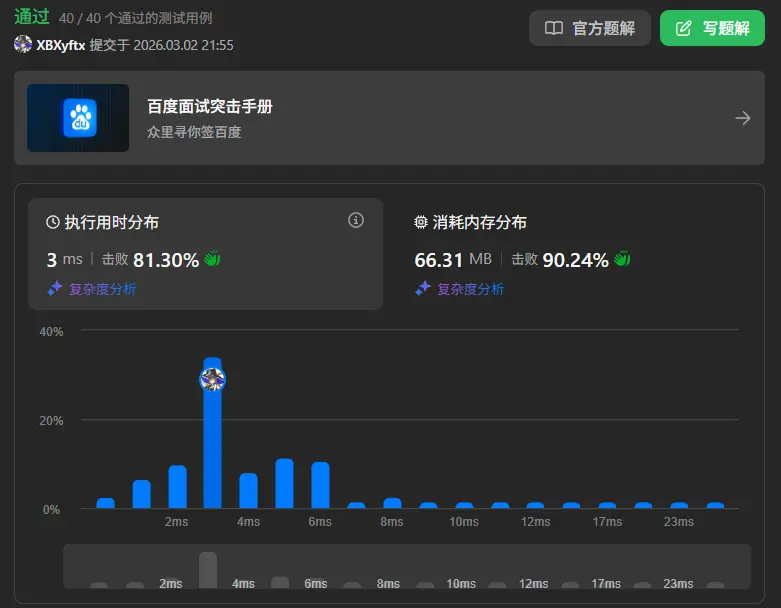
Task: Click the clapping hands icon after 90.24%
Action: point(622,259)
